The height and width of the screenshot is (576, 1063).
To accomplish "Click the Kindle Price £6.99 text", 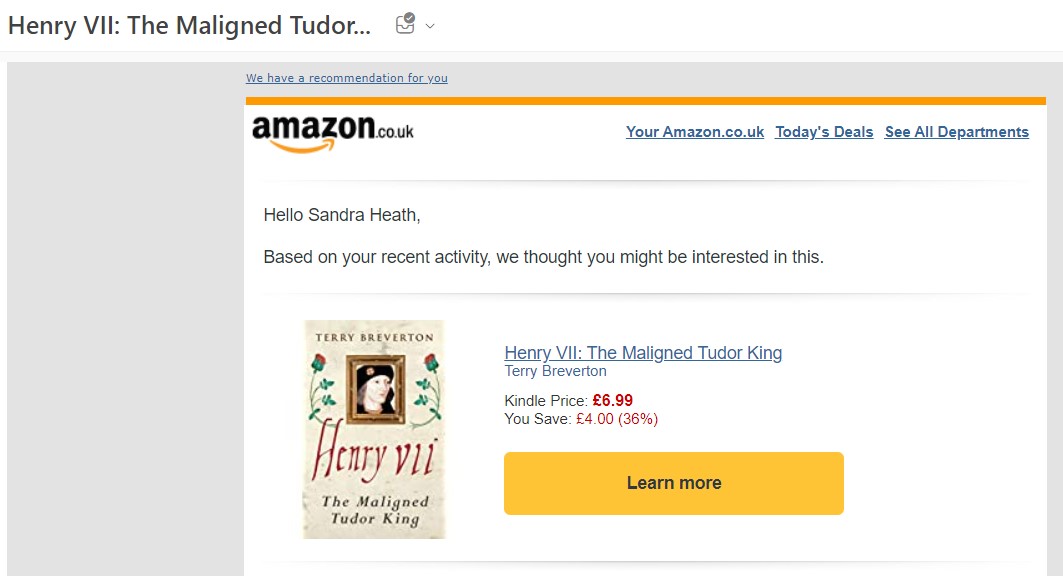I will [x=568, y=400].
